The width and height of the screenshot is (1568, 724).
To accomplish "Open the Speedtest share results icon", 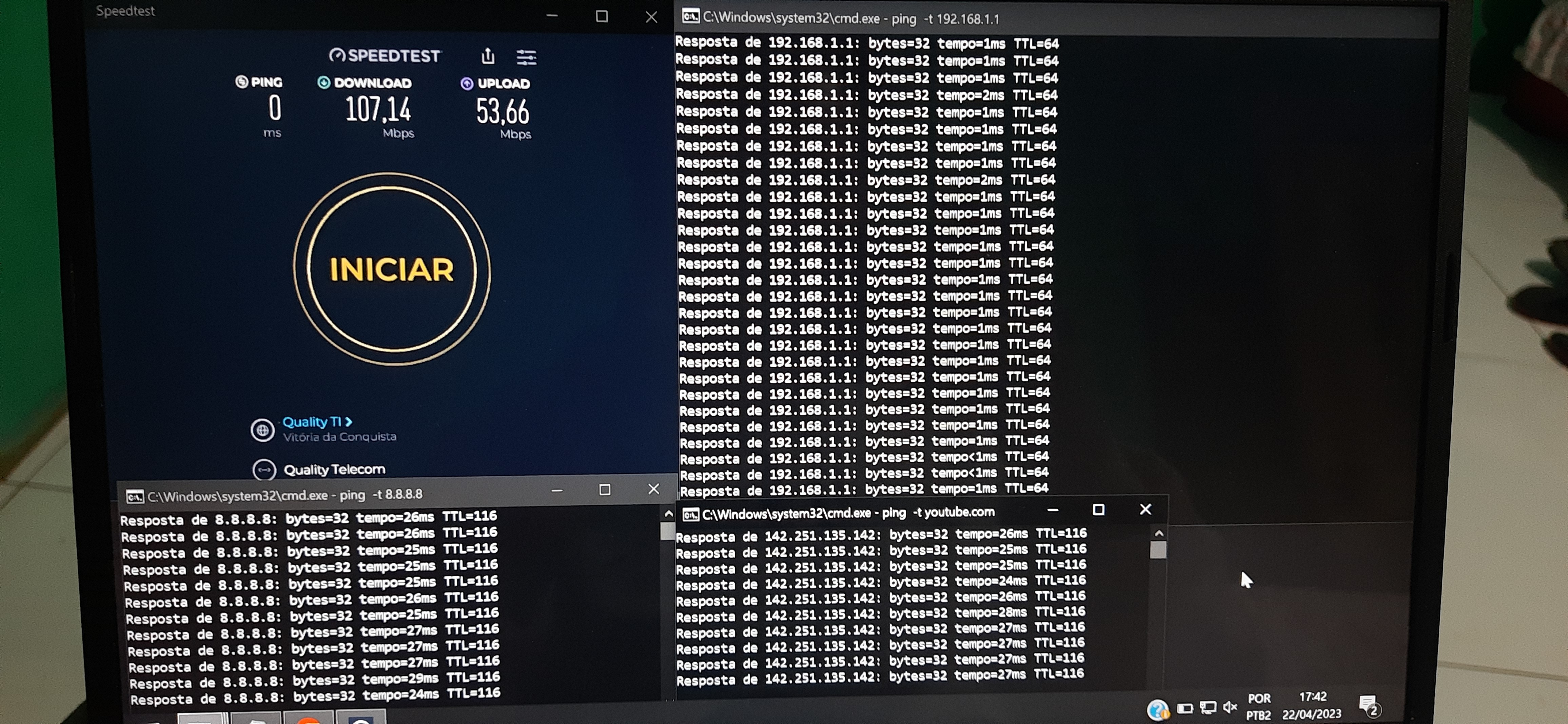I will click(x=488, y=57).
